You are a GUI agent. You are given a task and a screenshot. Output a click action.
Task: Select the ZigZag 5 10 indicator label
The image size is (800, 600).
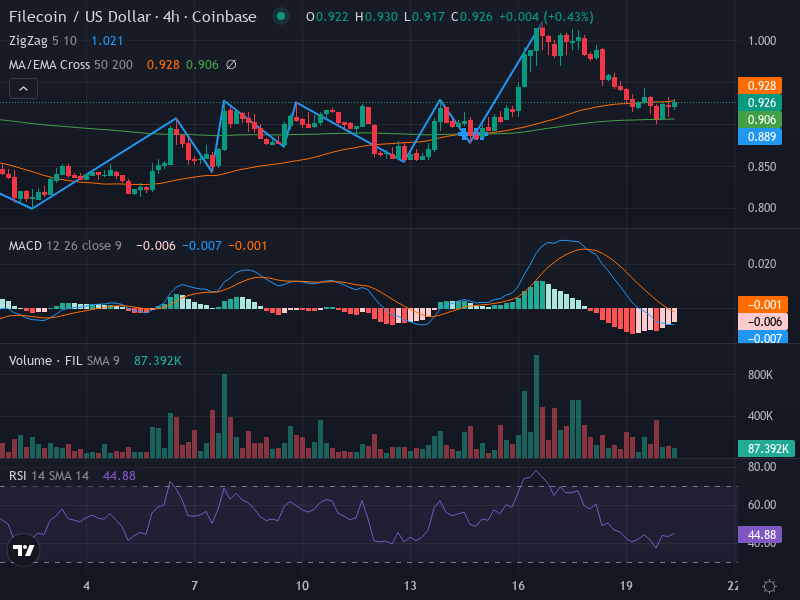(43, 41)
